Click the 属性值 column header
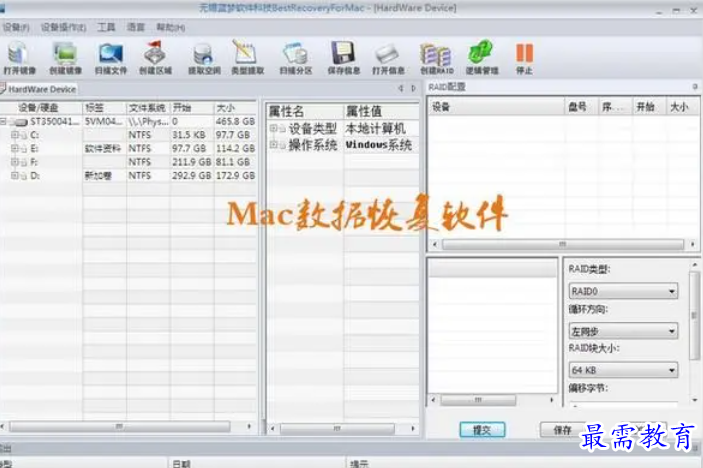The width and height of the screenshot is (703, 468). coord(381,111)
